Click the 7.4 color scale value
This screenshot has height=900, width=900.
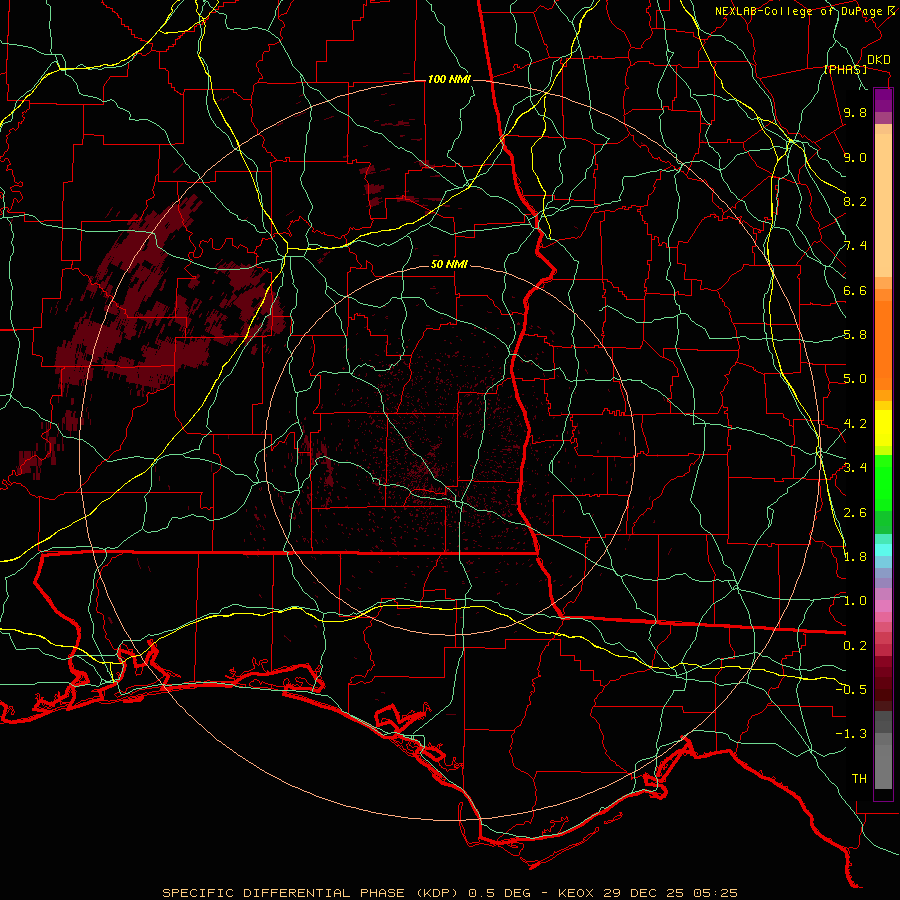pyautogui.click(x=855, y=246)
